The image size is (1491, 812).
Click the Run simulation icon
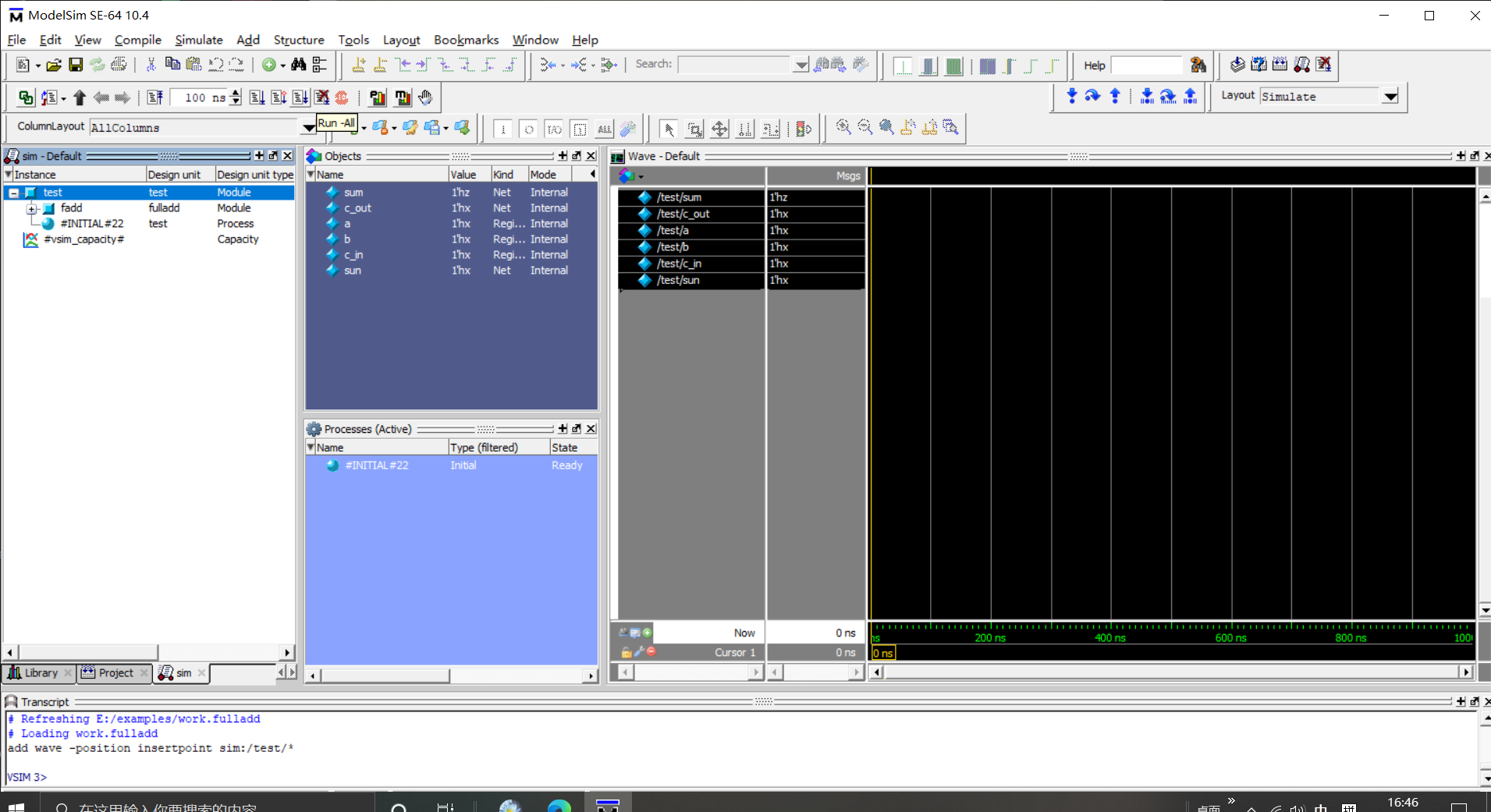click(257, 98)
